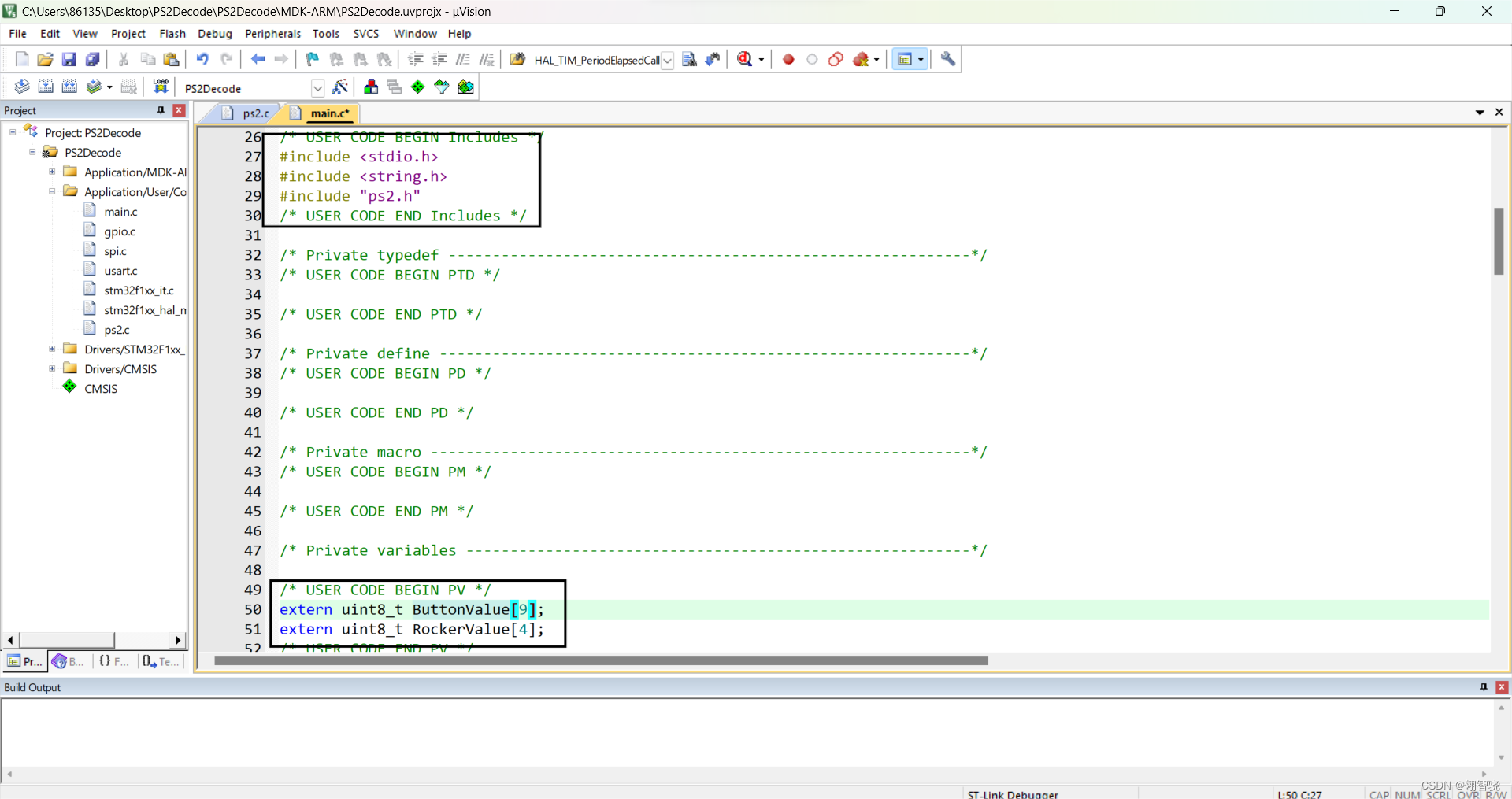This screenshot has height=799, width=1512.
Task: Enable or disable the current breakpoint
Action: [813, 59]
